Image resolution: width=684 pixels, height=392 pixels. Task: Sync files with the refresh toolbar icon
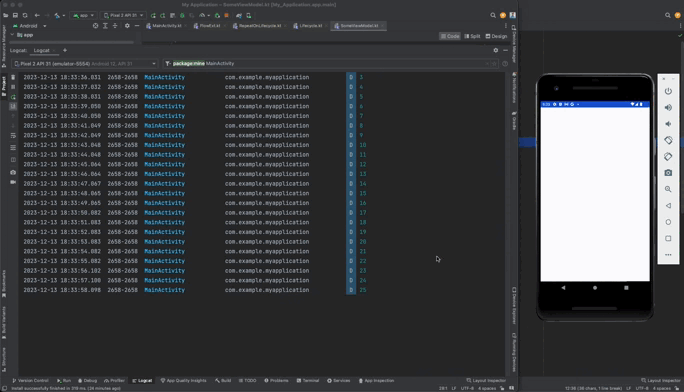(x=25, y=15)
